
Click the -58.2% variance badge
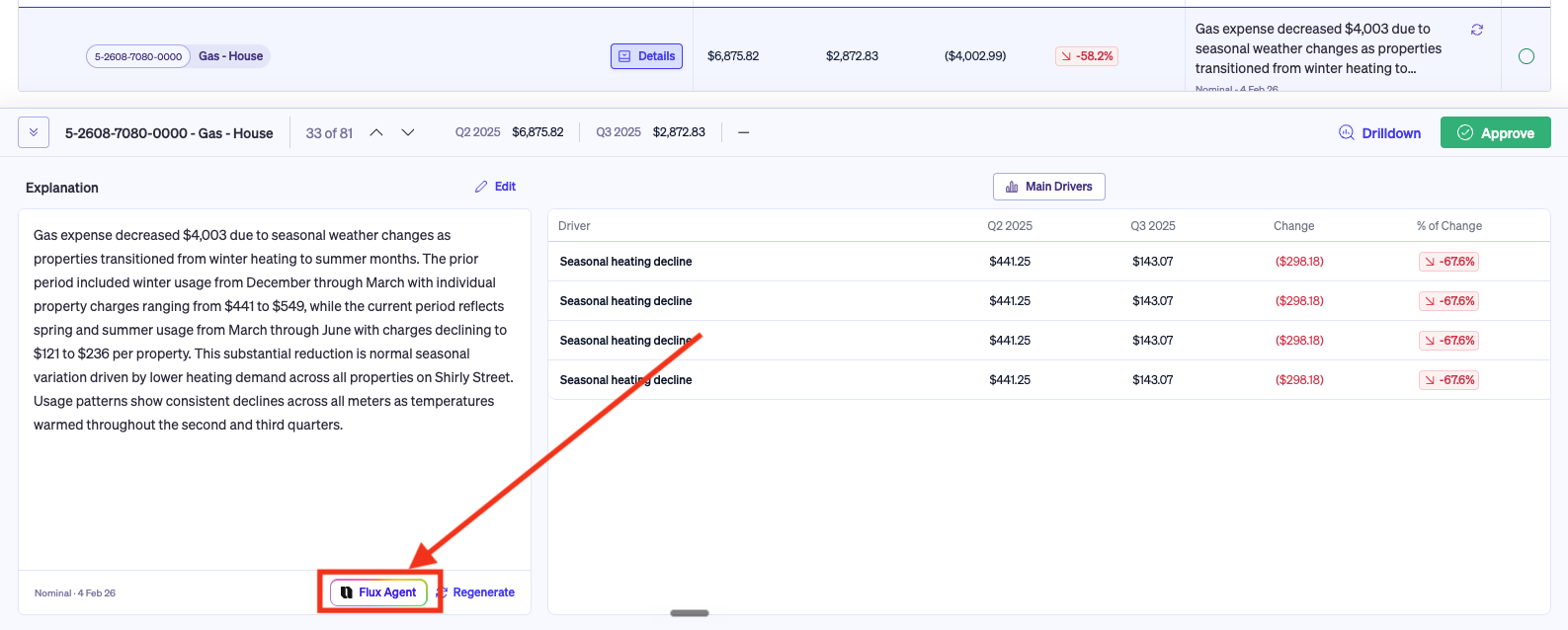1087,56
